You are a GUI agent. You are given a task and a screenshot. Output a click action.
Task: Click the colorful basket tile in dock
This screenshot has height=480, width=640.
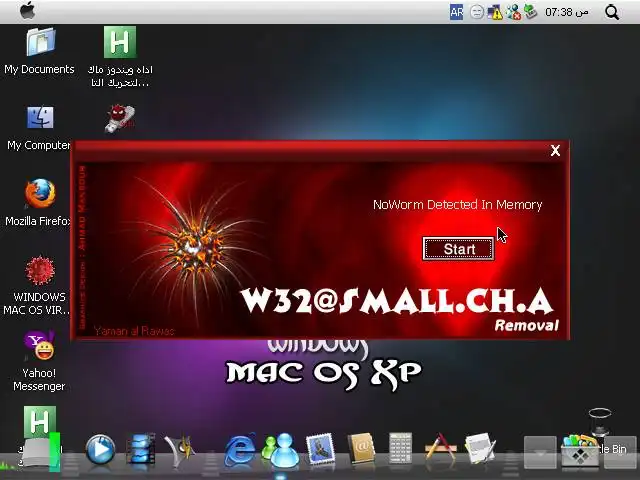[580, 451]
